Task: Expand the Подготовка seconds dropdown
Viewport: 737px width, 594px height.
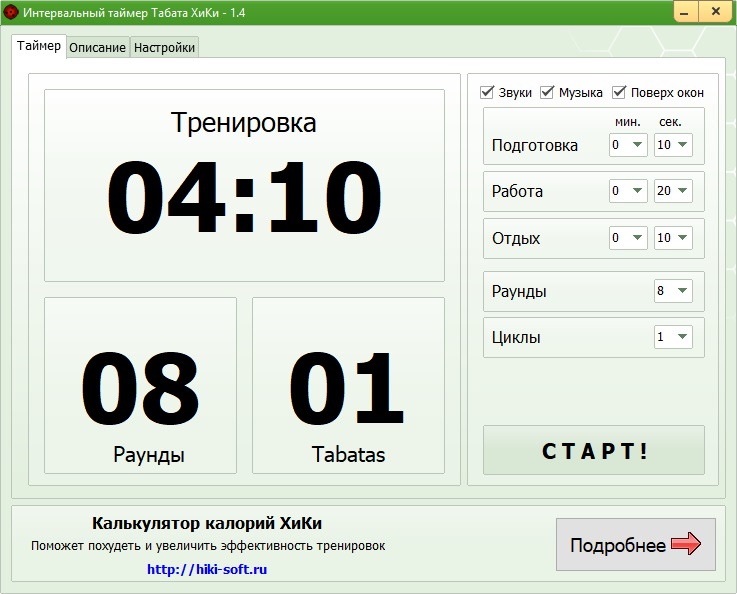Action: coord(673,145)
